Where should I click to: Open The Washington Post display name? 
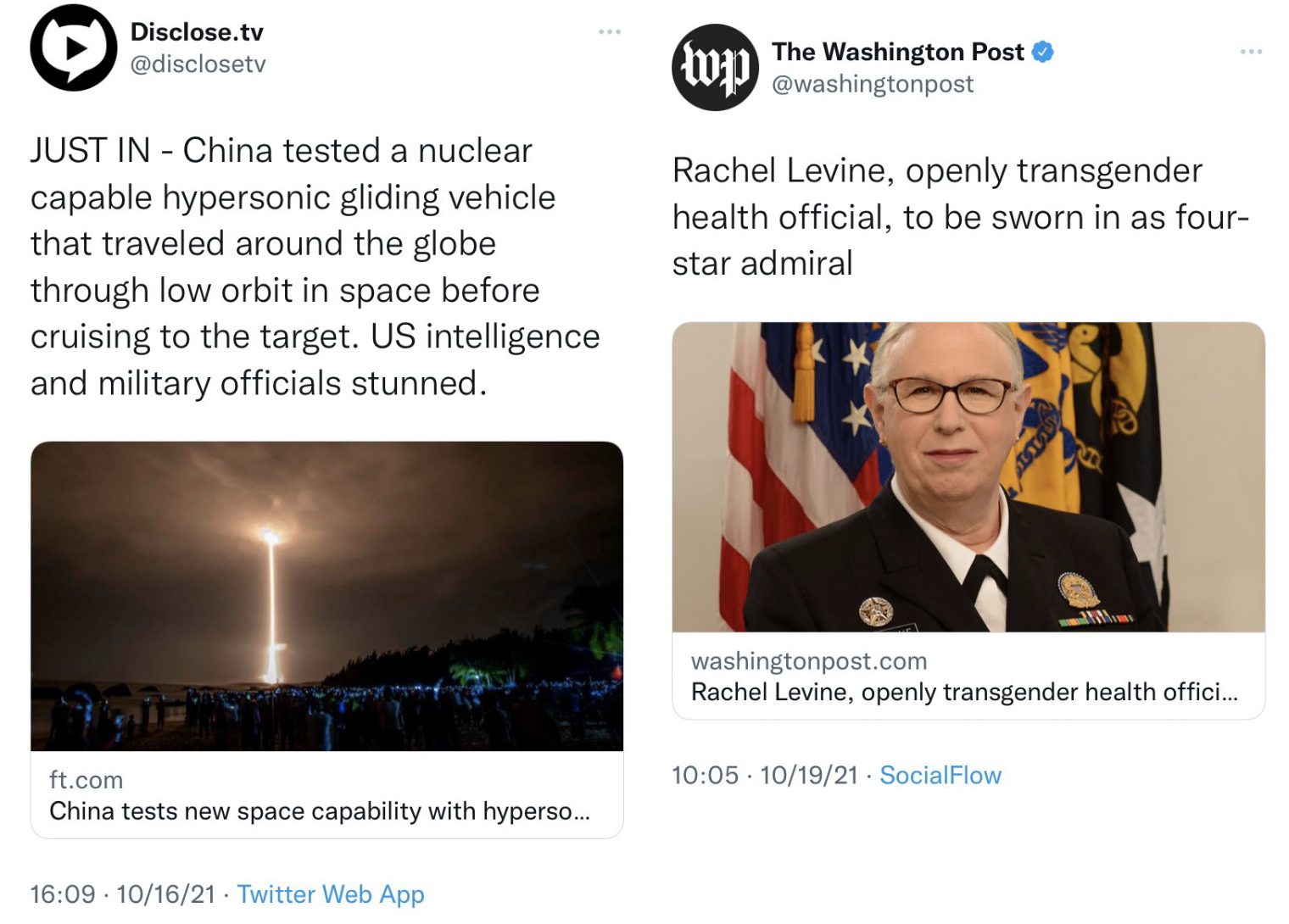pyautogui.click(x=898, y=52)
